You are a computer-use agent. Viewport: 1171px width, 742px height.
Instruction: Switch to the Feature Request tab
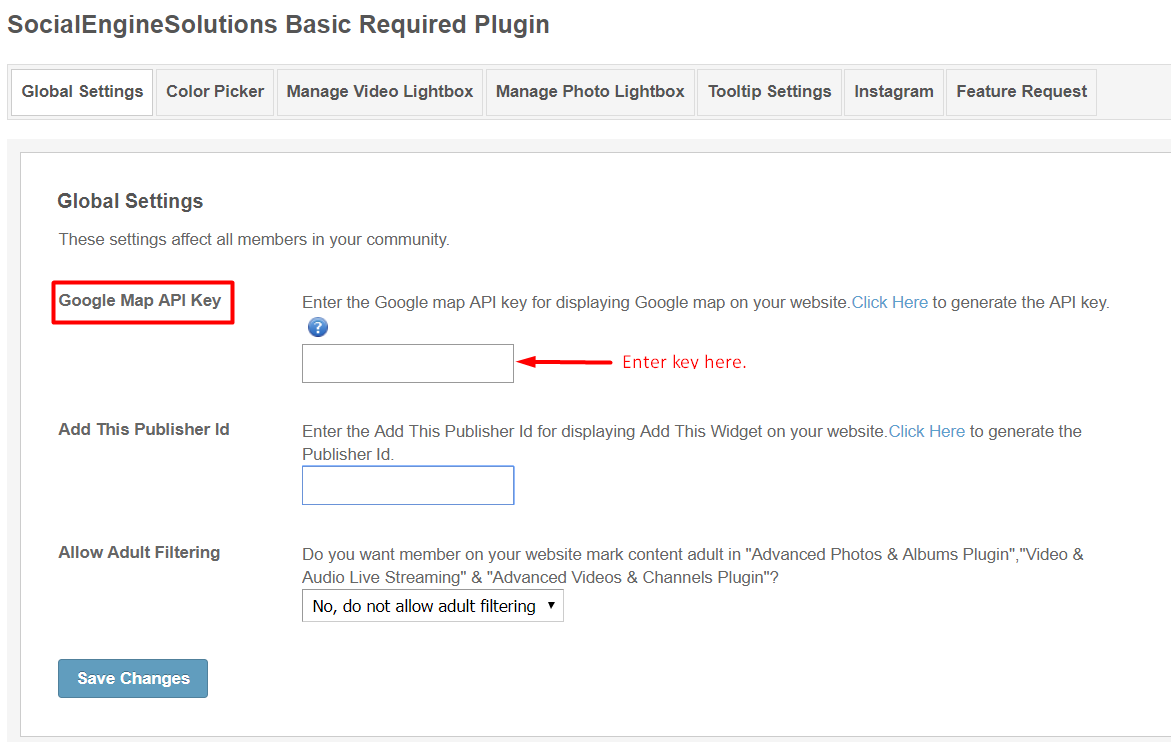click(x=1022, y=92)
